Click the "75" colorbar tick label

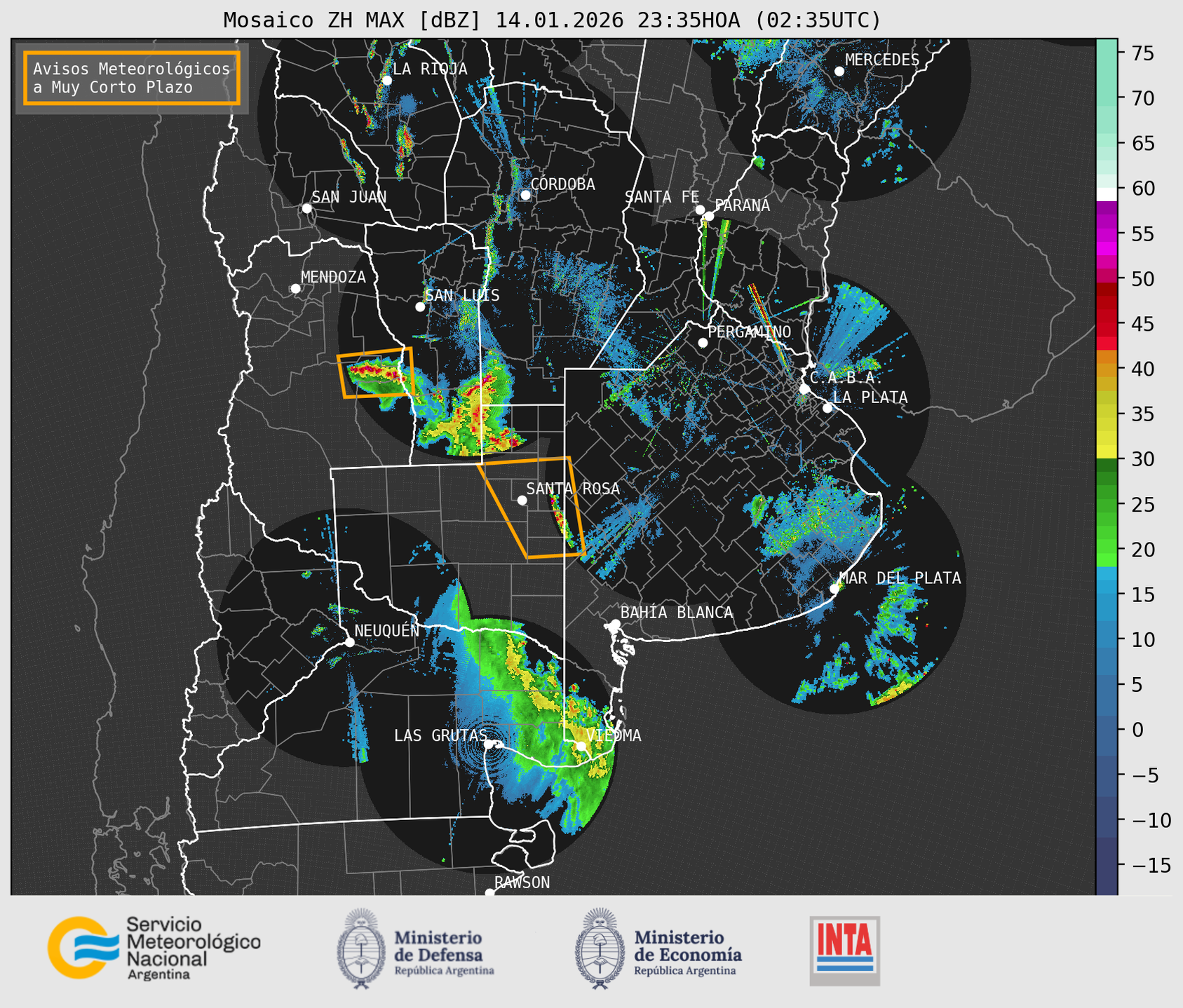(1142, 53)
